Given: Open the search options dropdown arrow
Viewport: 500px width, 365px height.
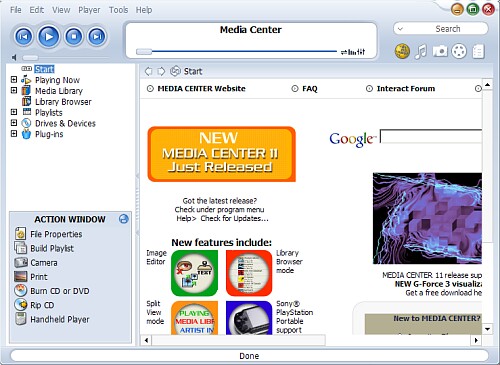Looking at the screenshot, I should [x=401, y=29].
